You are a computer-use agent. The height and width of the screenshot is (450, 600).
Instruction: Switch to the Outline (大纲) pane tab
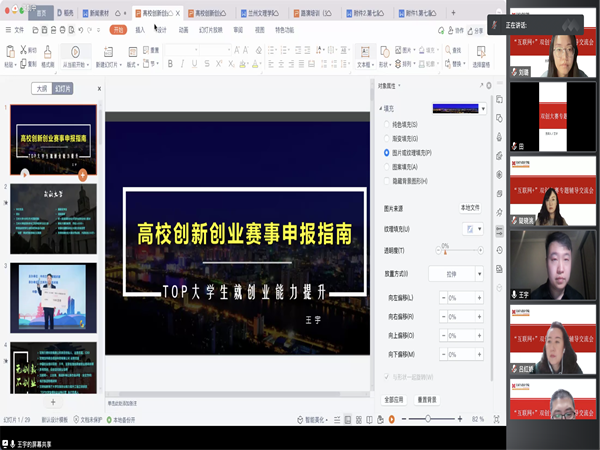40,88
